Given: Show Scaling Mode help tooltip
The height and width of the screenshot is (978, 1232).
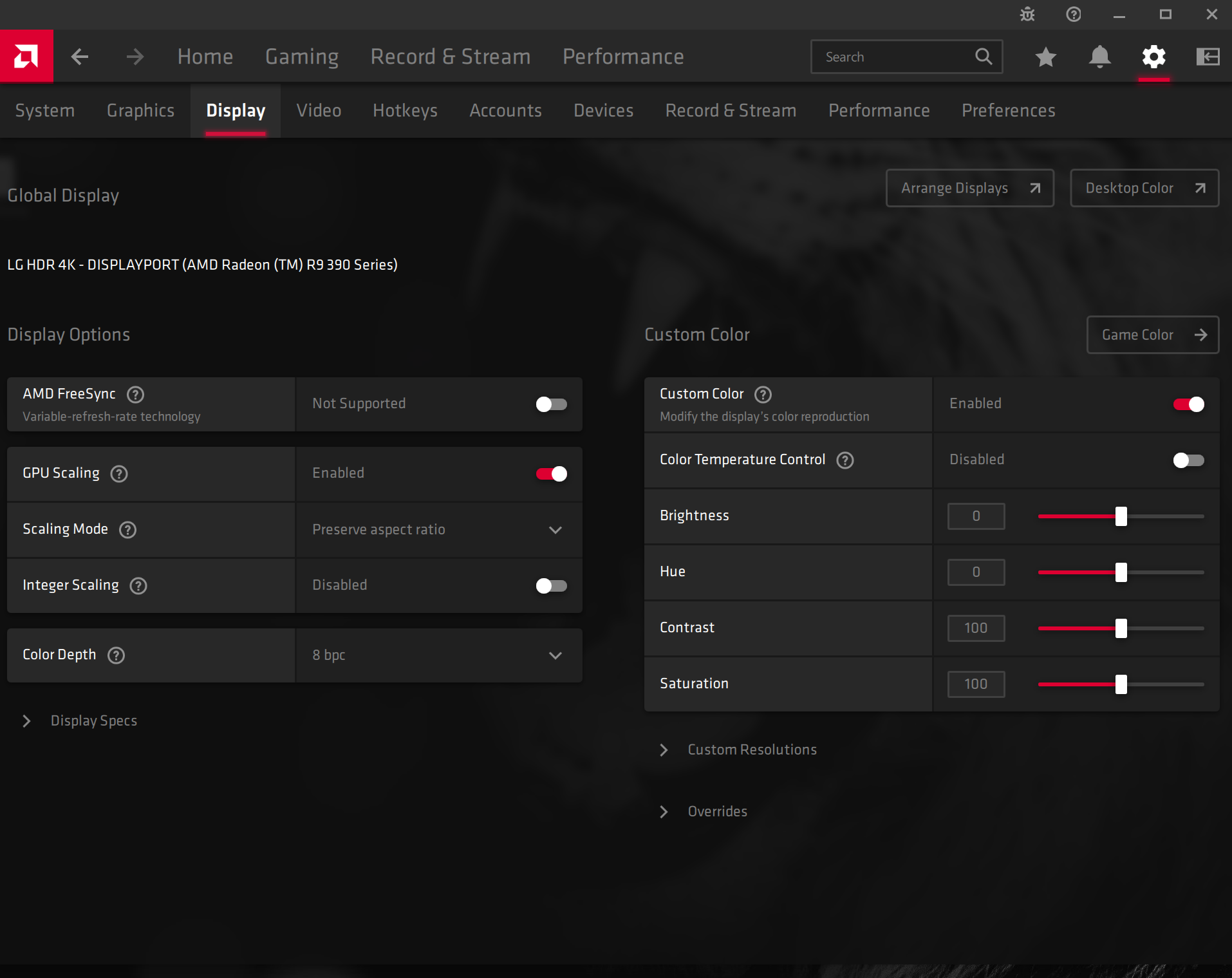Looking at the screenshot, I should tap(128, 530).
